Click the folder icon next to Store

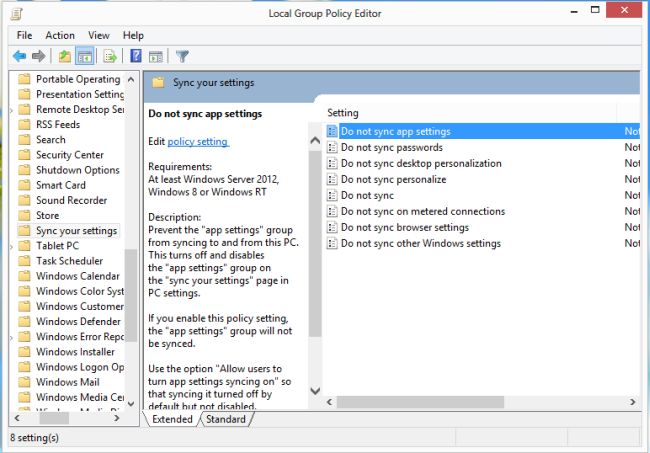24,216
